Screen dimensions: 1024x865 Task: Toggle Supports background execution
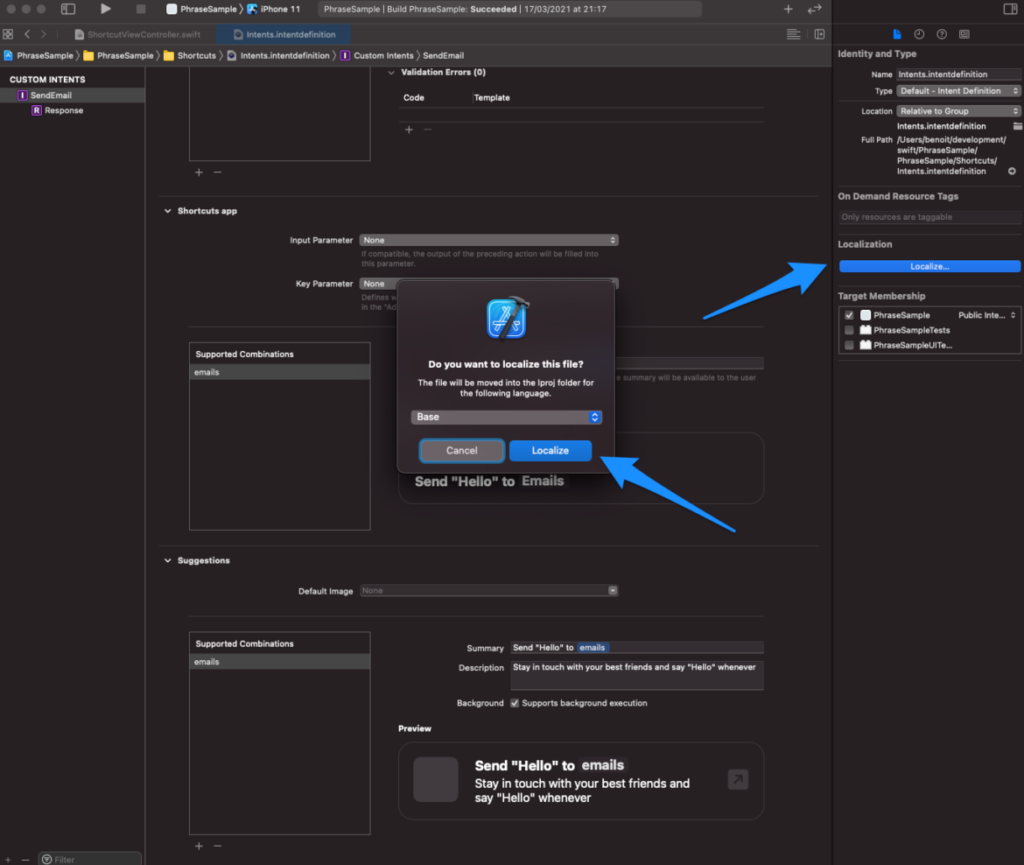click(x=515, y=703)
